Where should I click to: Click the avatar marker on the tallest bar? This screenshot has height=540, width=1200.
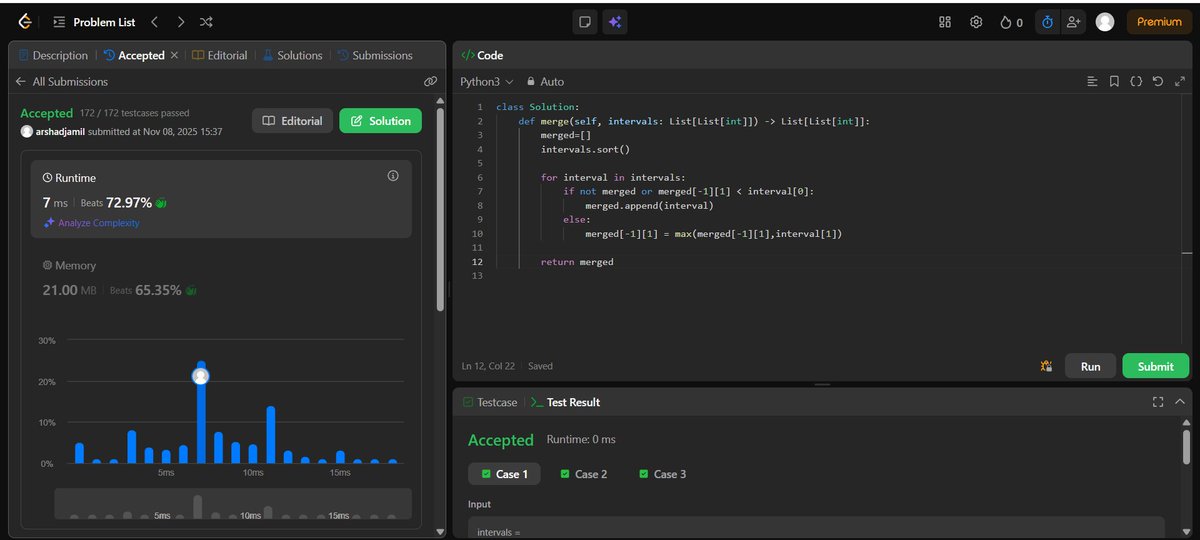click(x=200, y=376)
